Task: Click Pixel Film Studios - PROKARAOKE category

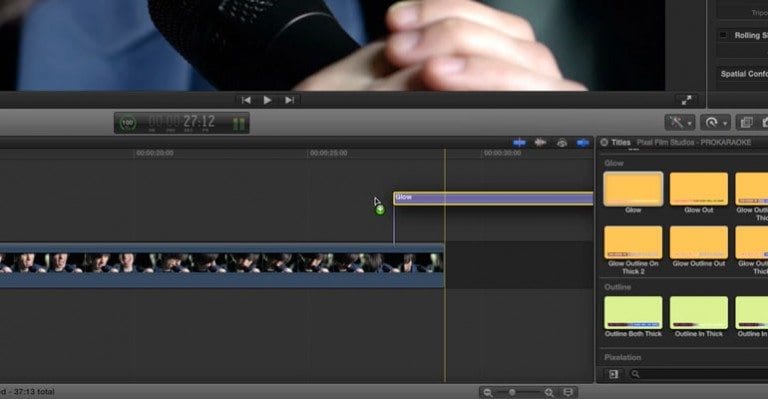Action: point(694,142)
